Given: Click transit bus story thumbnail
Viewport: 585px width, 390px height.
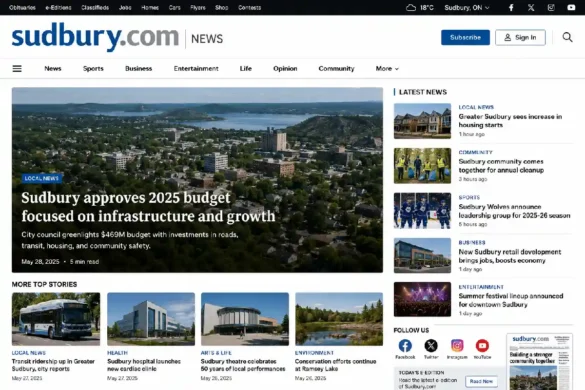Looking at the screenshot, I should [x=56, y=319].
